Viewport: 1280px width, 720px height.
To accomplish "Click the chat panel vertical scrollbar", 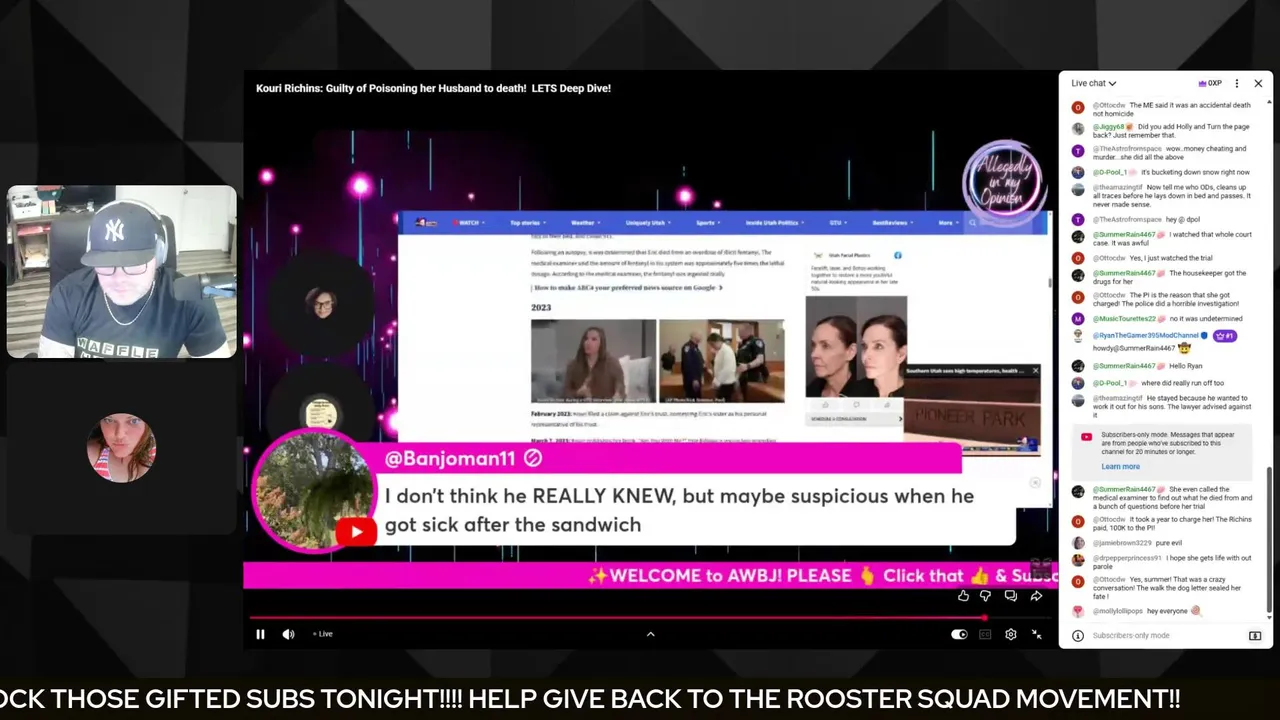I will coord(1270,538).
